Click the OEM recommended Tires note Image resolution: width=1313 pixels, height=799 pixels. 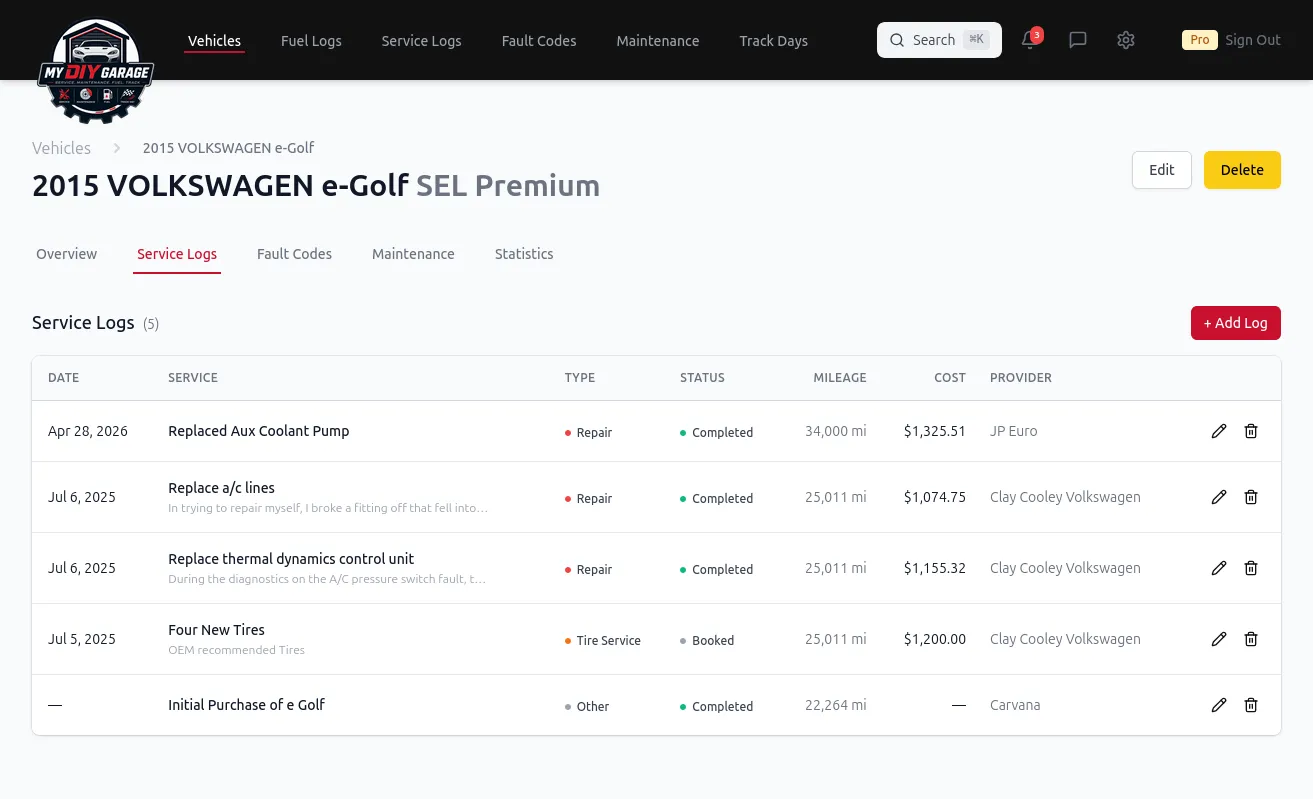pos(236,650)
